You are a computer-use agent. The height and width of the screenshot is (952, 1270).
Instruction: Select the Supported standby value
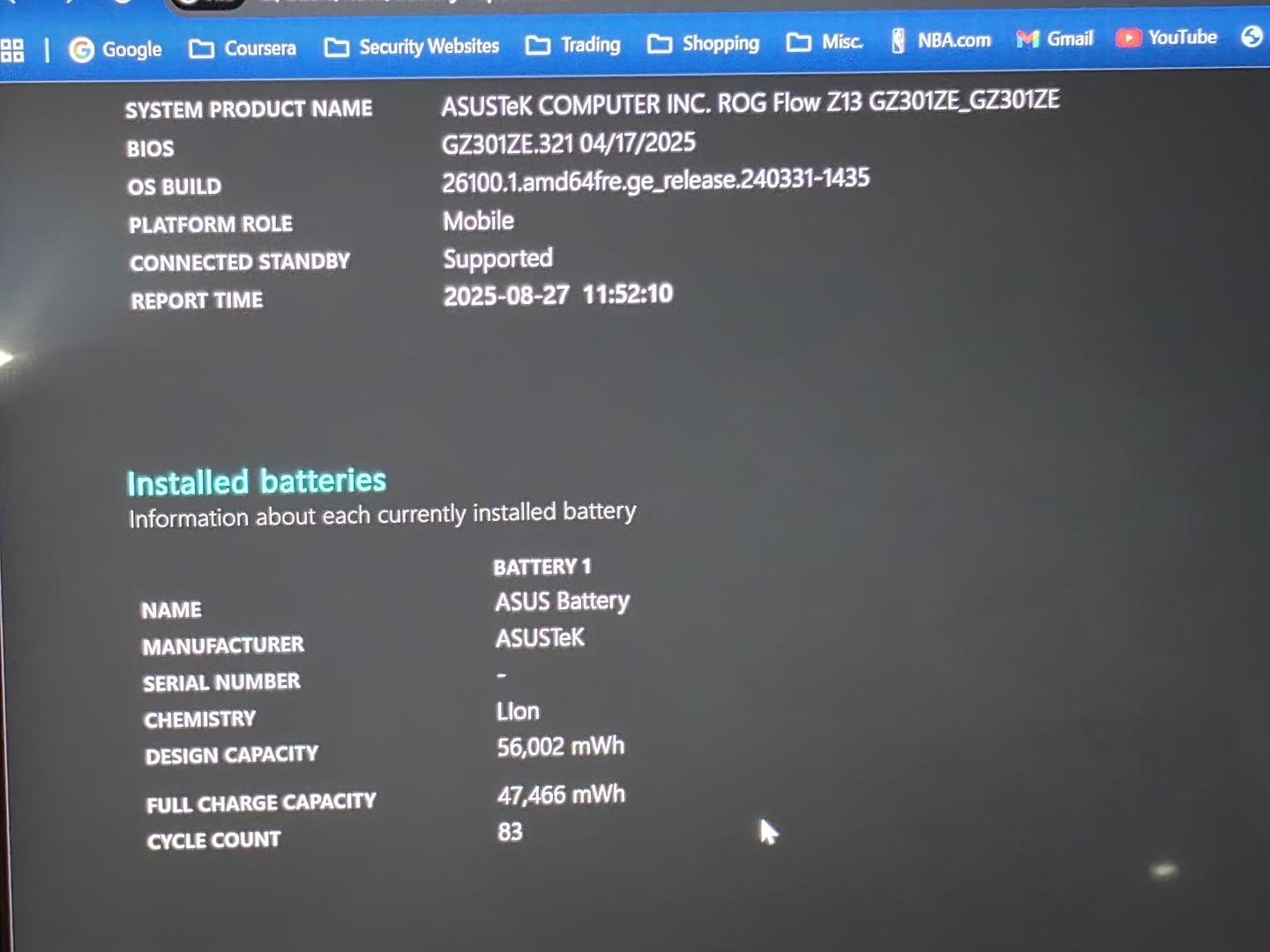pos(498,259)
